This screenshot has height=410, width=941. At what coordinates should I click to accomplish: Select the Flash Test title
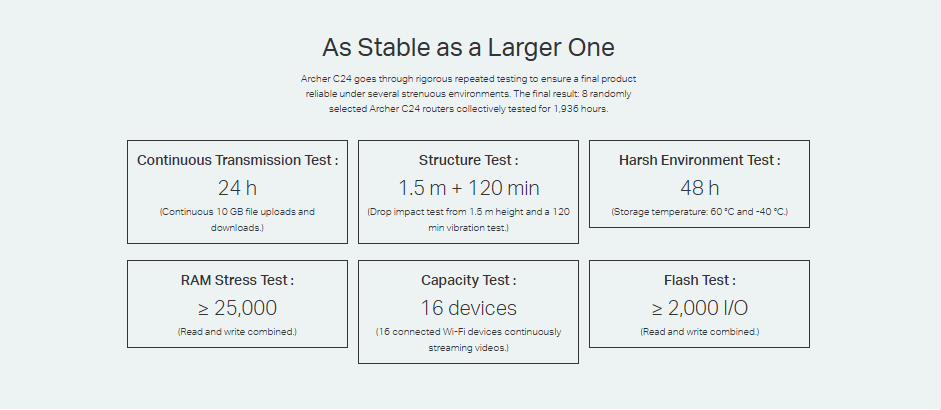coord(699,280)
